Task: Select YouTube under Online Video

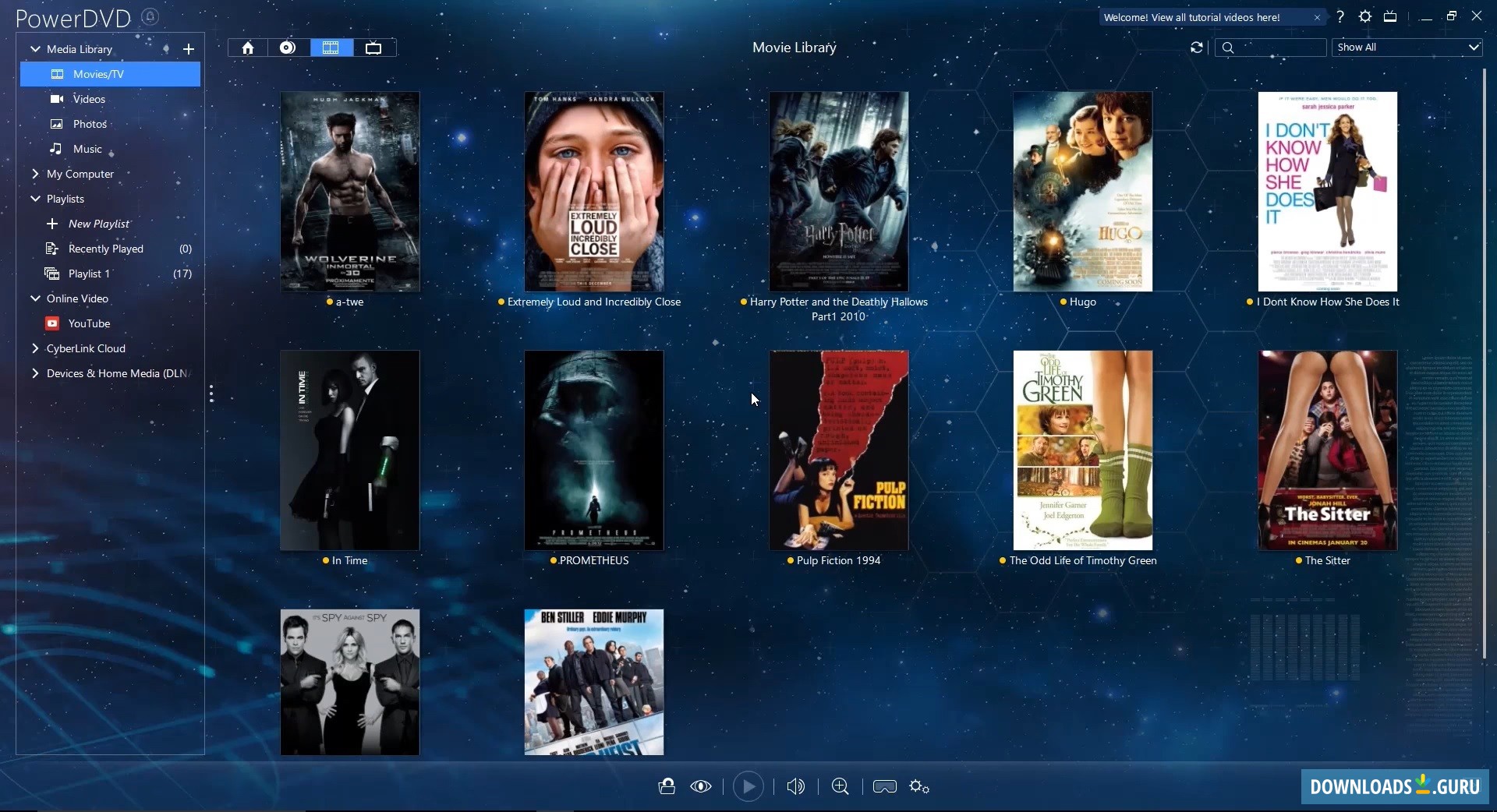Action: [x=88, y=323]
